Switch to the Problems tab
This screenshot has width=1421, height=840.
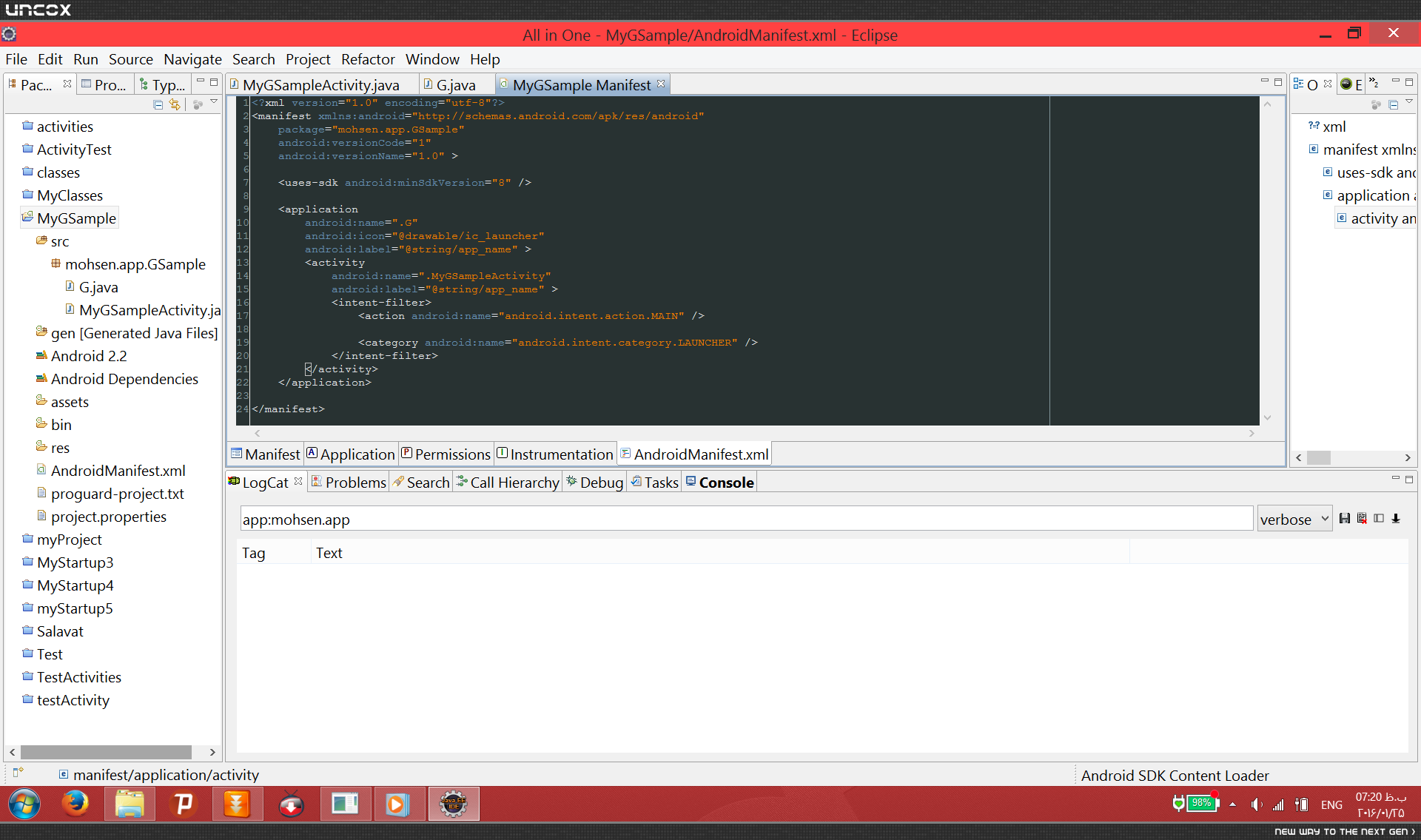click(349, 483)
